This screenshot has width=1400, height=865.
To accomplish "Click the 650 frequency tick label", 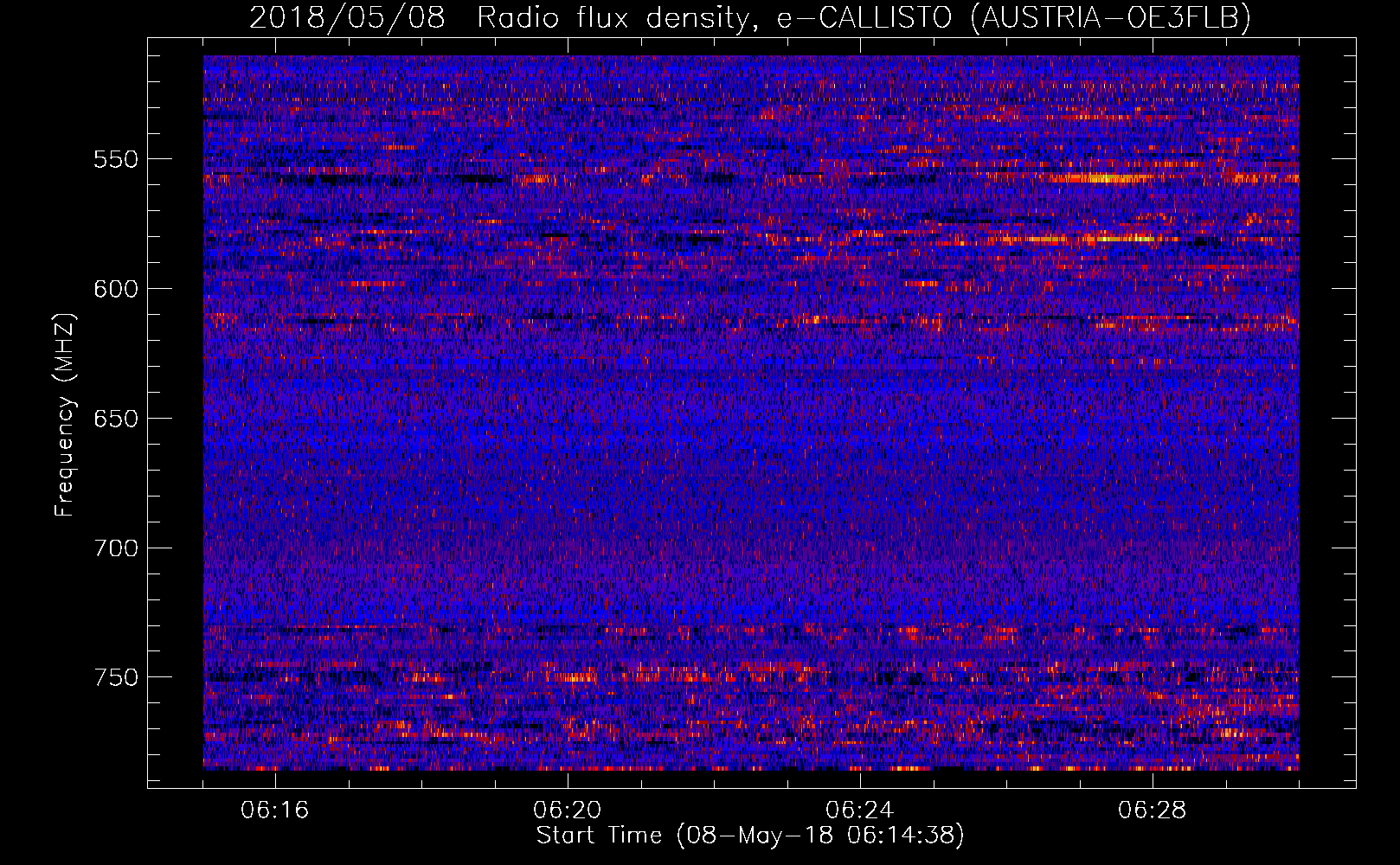I will click(x=116, y=419).
